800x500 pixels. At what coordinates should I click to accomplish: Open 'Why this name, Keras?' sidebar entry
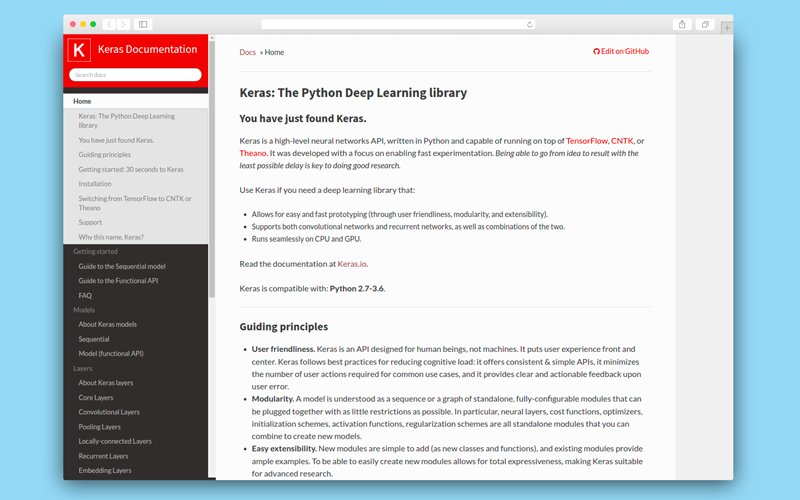click(111, 237)
